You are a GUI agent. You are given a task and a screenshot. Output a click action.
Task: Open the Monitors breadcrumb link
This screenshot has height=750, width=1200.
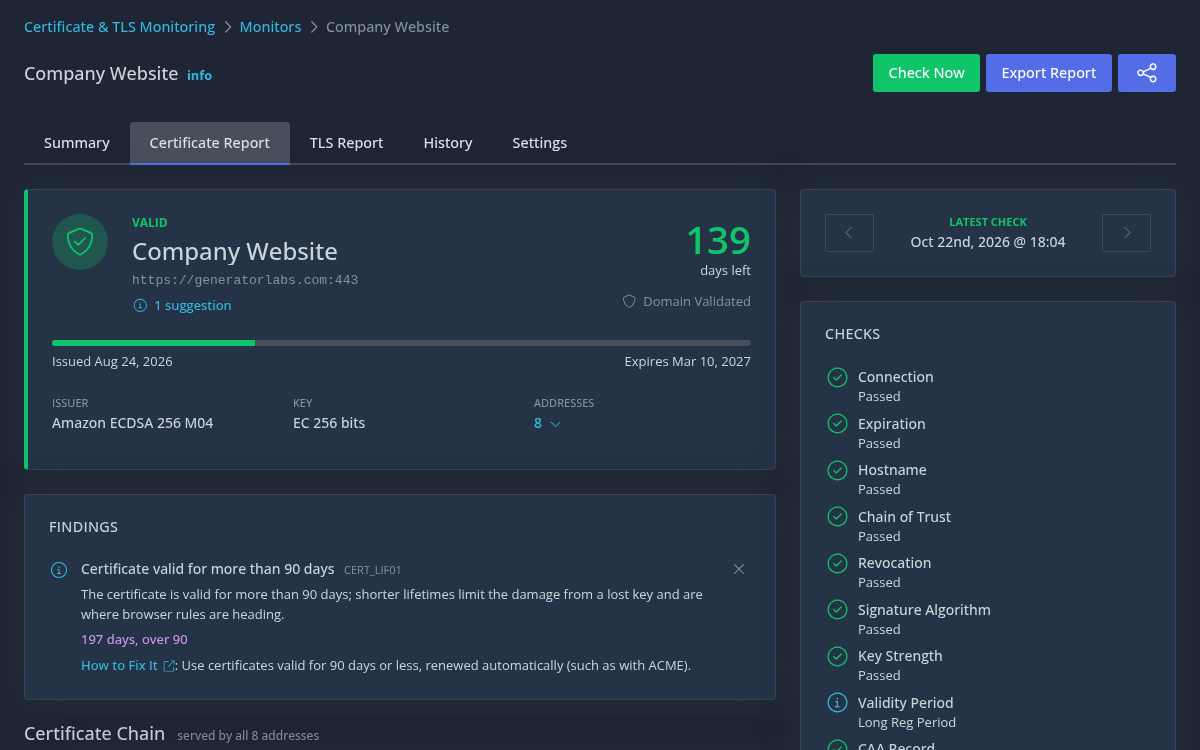coord(270,27)
